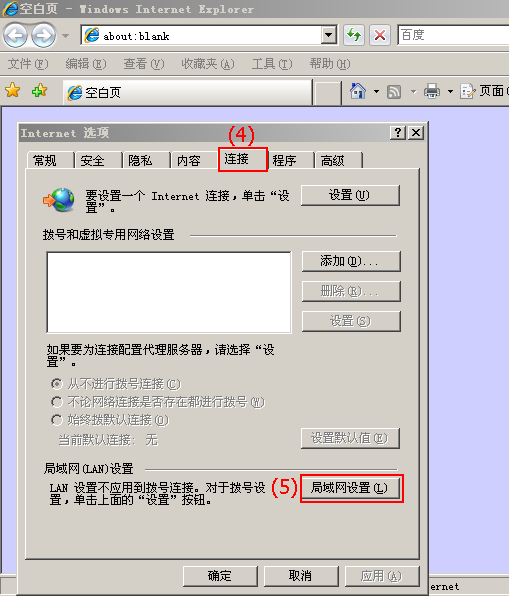Expand the address bar dropdown arrow
This screenshot has height=596, width=509.
click(328, 35)
